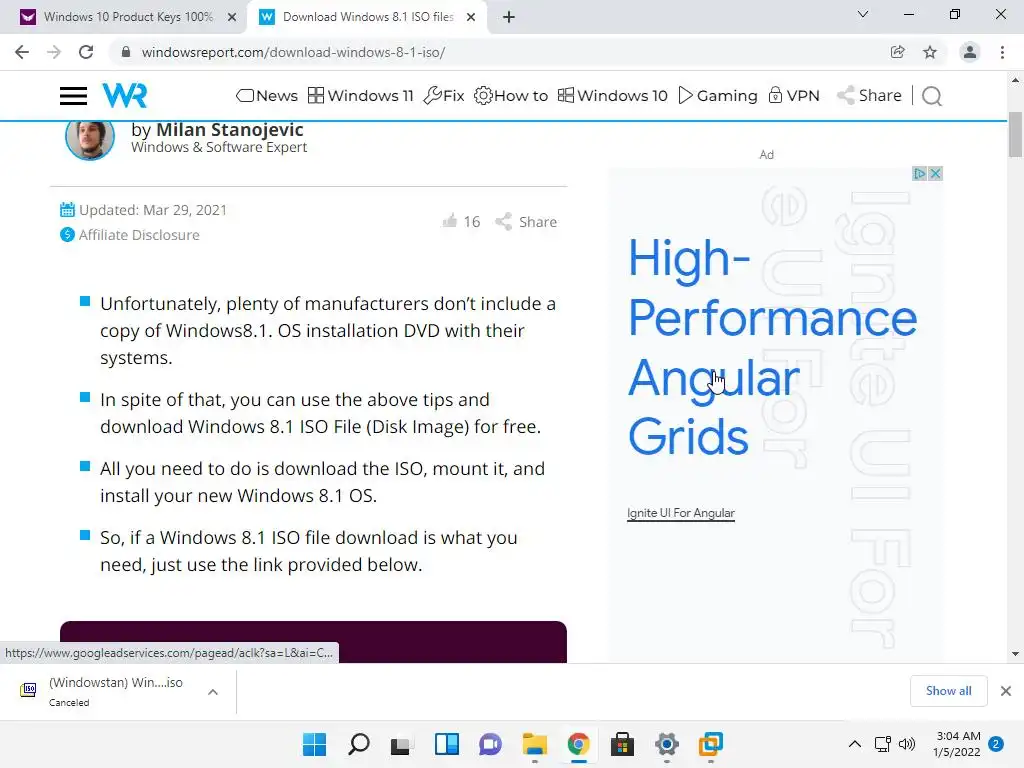Open the Gaming section

coord(718,95)
